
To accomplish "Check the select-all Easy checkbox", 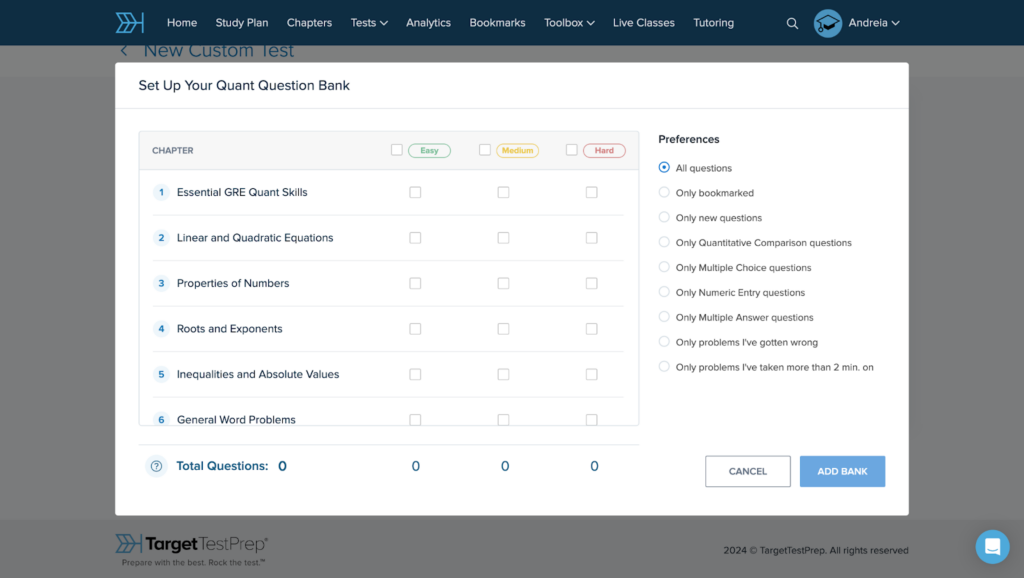I will pyautogui.click(x=397, y=149).
